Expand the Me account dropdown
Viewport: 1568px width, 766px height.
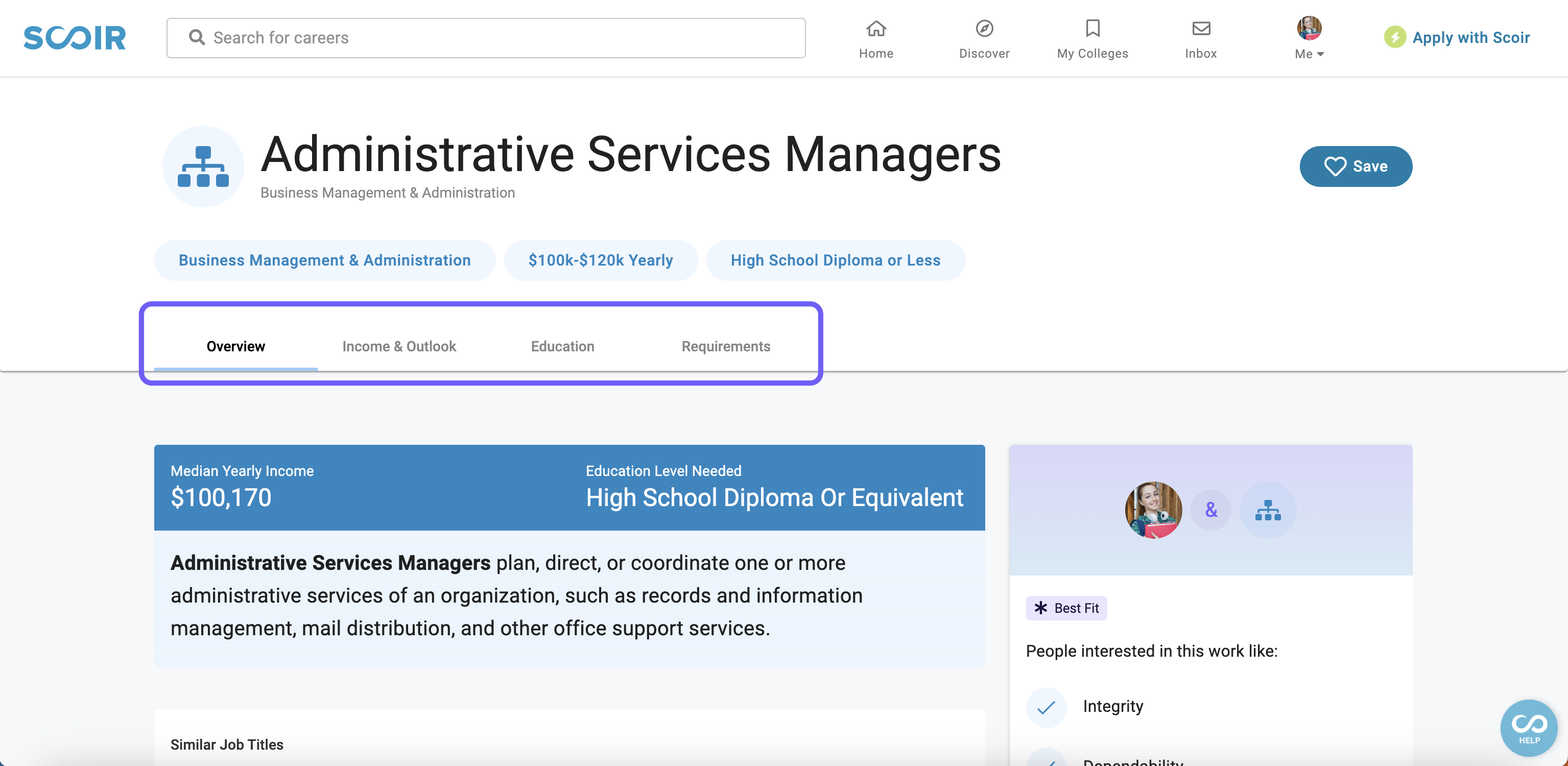coord(1309,54)
